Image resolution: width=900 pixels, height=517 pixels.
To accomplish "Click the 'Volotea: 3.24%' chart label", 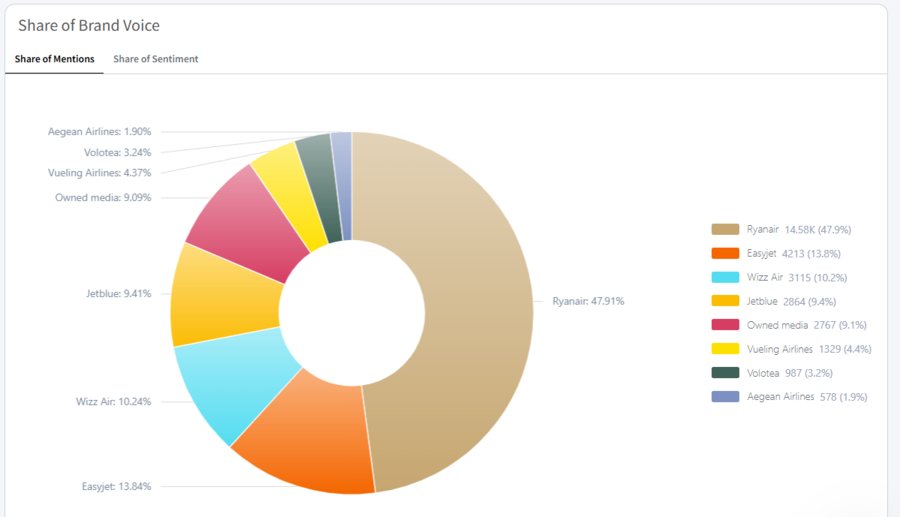I will [118, 153].
